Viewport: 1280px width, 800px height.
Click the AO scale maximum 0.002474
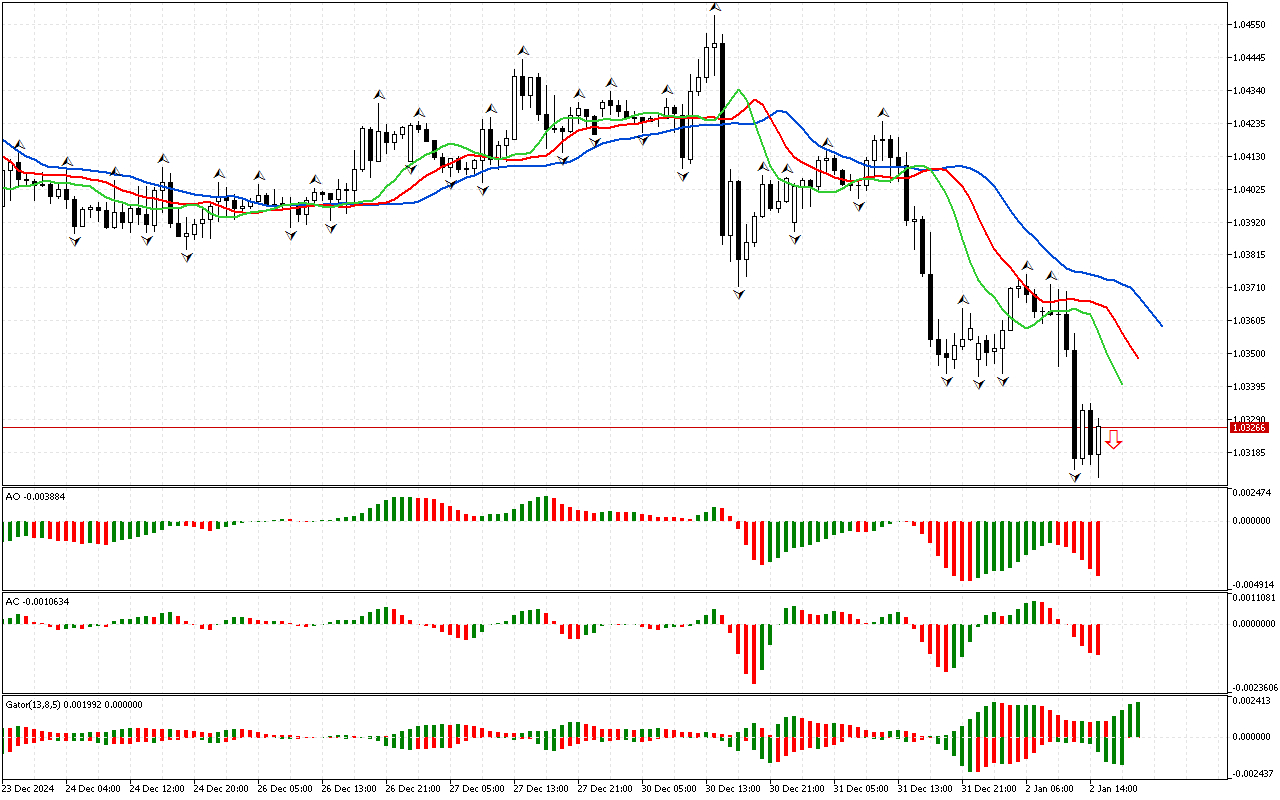[x=1250, y=493]
